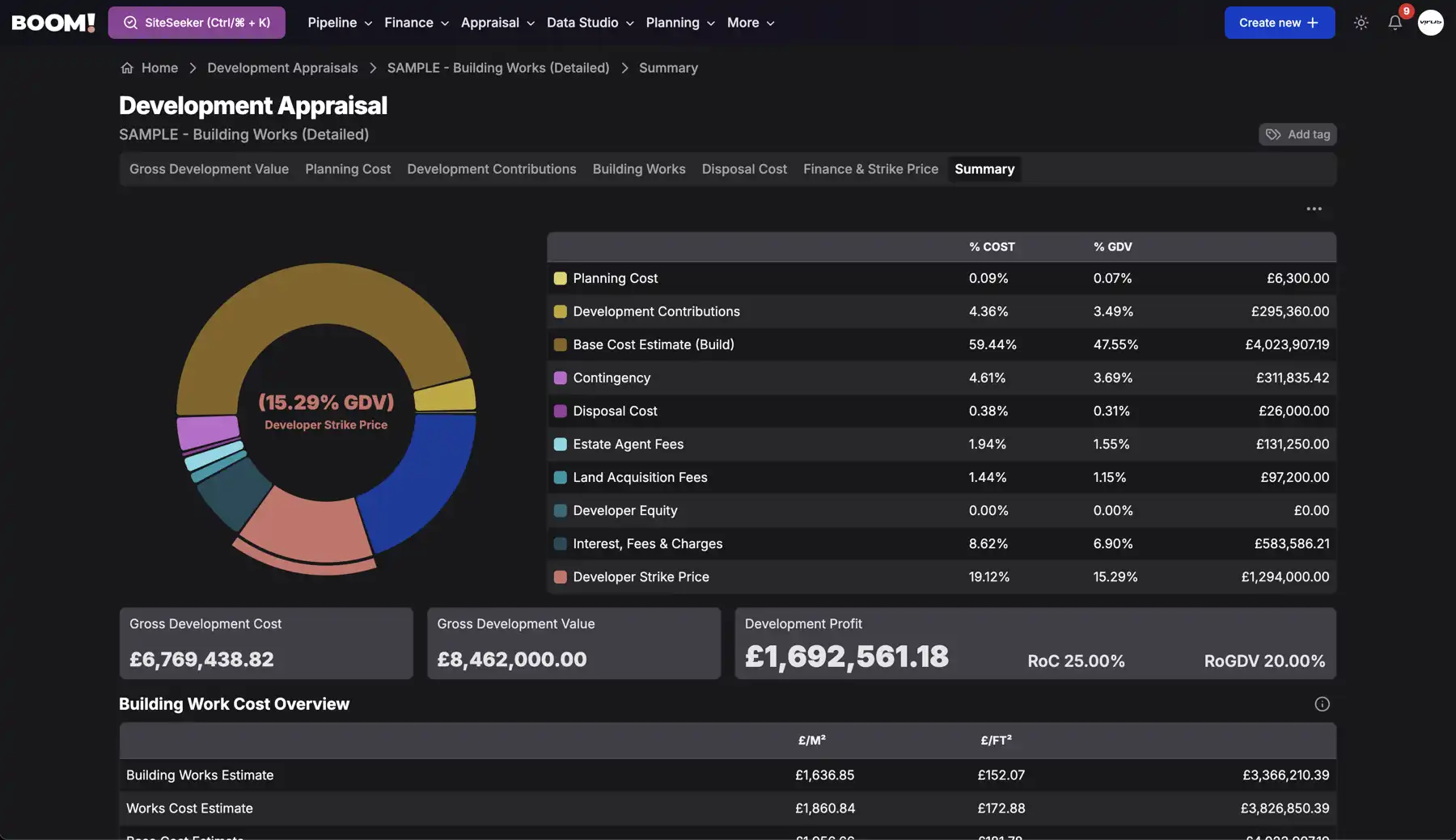This screenshot has width=1456, height=840.
Task: Go to Home breadcrumb
Action: pyautogui.click(x=159, y=68)
